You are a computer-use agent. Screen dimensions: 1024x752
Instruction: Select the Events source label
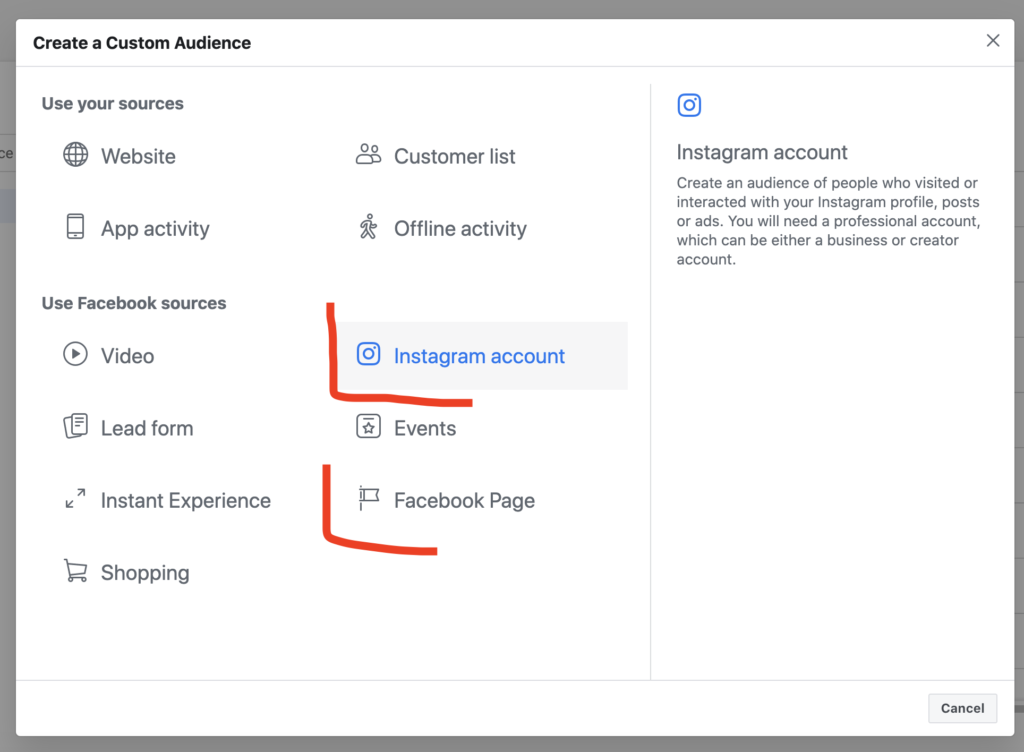[x=424, y=429]
